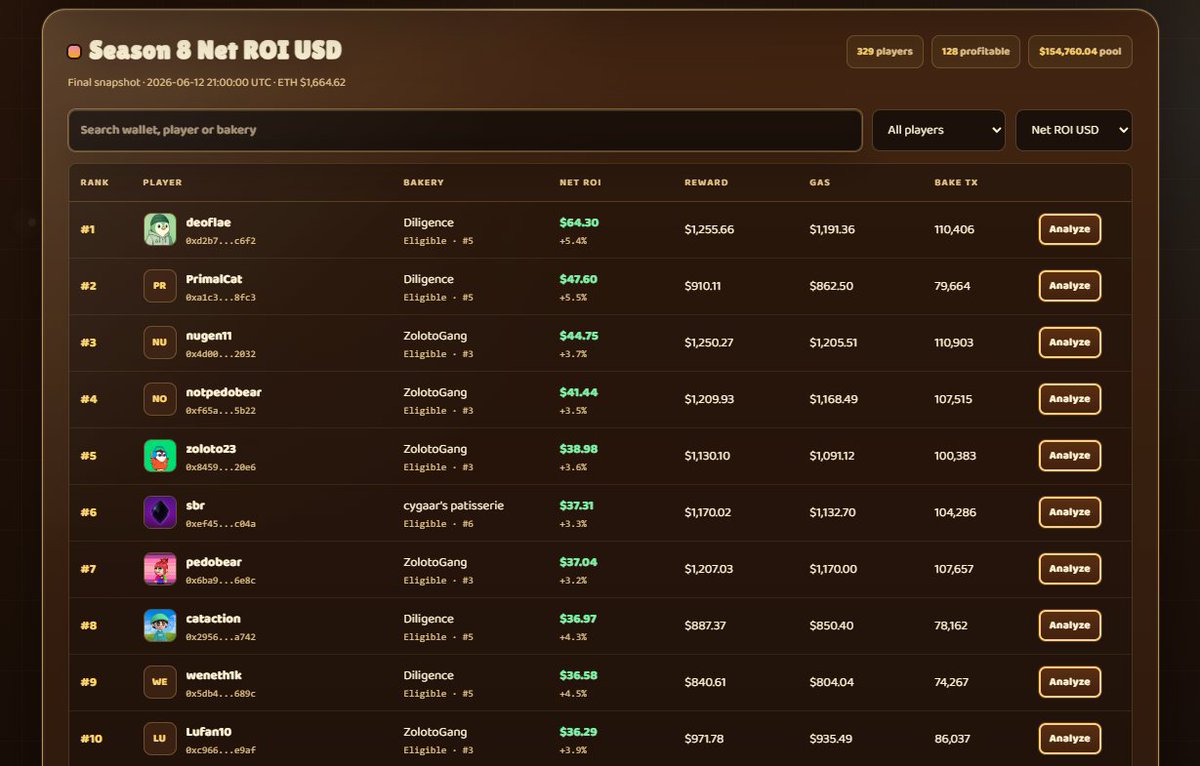Click net ROI value $47.60
Screen dimensions: 1200x766
click(x=579, y=279)
